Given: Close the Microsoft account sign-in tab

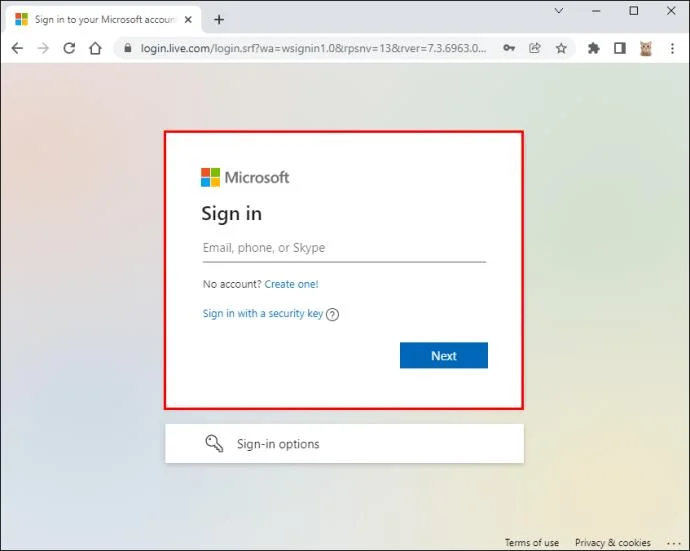Looking at the screenshot, I should point(188,19).
